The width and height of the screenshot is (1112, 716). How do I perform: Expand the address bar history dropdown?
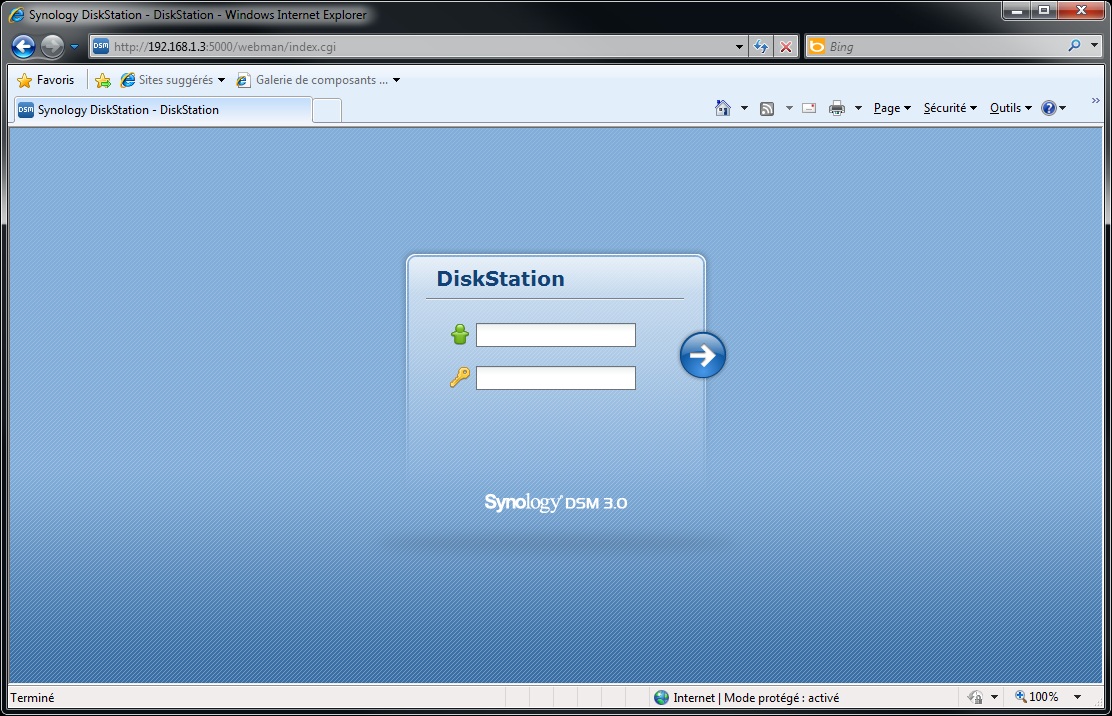click(x=739, y=47)
